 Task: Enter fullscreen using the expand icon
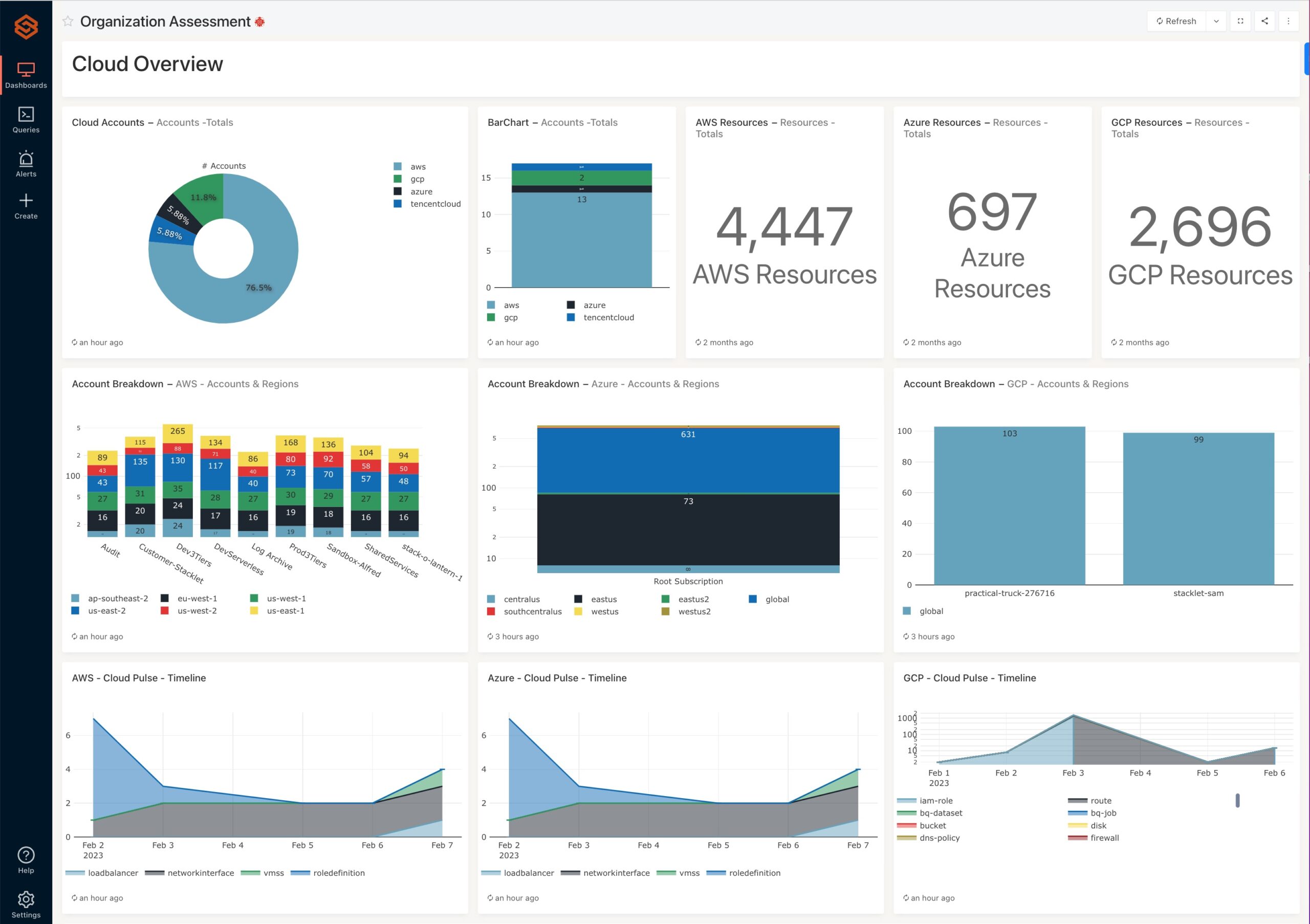click(1240, 21)
